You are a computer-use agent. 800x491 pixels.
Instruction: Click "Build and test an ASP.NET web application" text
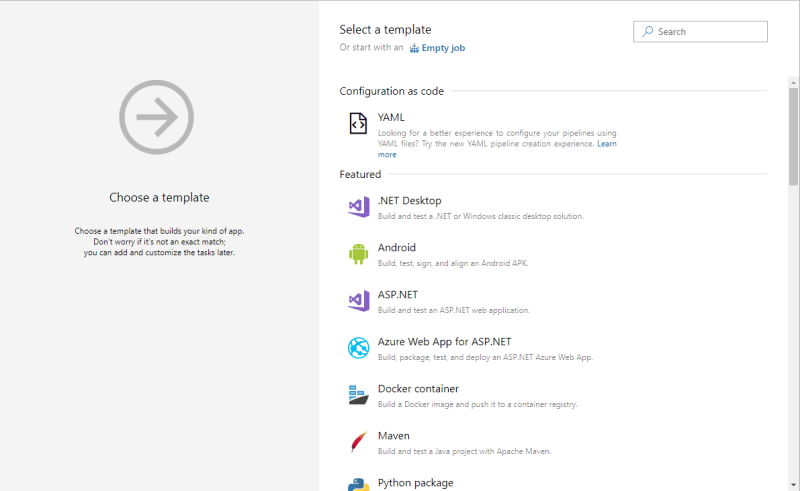click(454, 310)
